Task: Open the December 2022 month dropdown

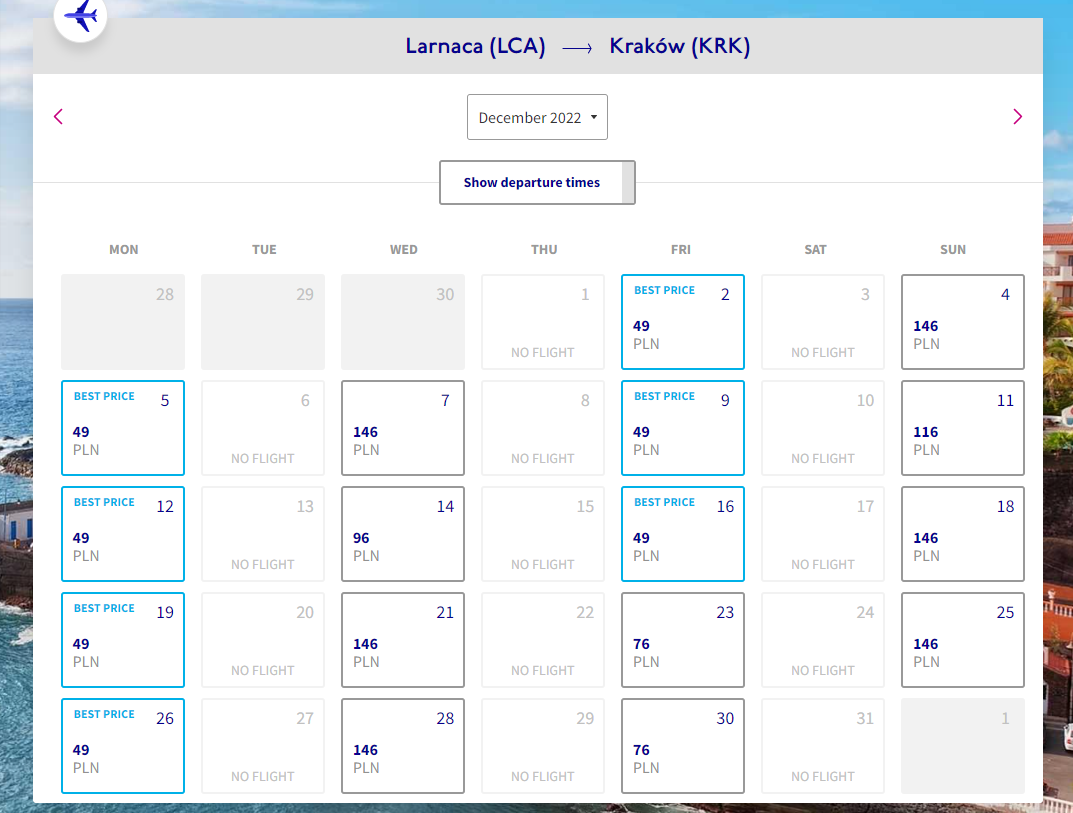Action: (537, 117)
